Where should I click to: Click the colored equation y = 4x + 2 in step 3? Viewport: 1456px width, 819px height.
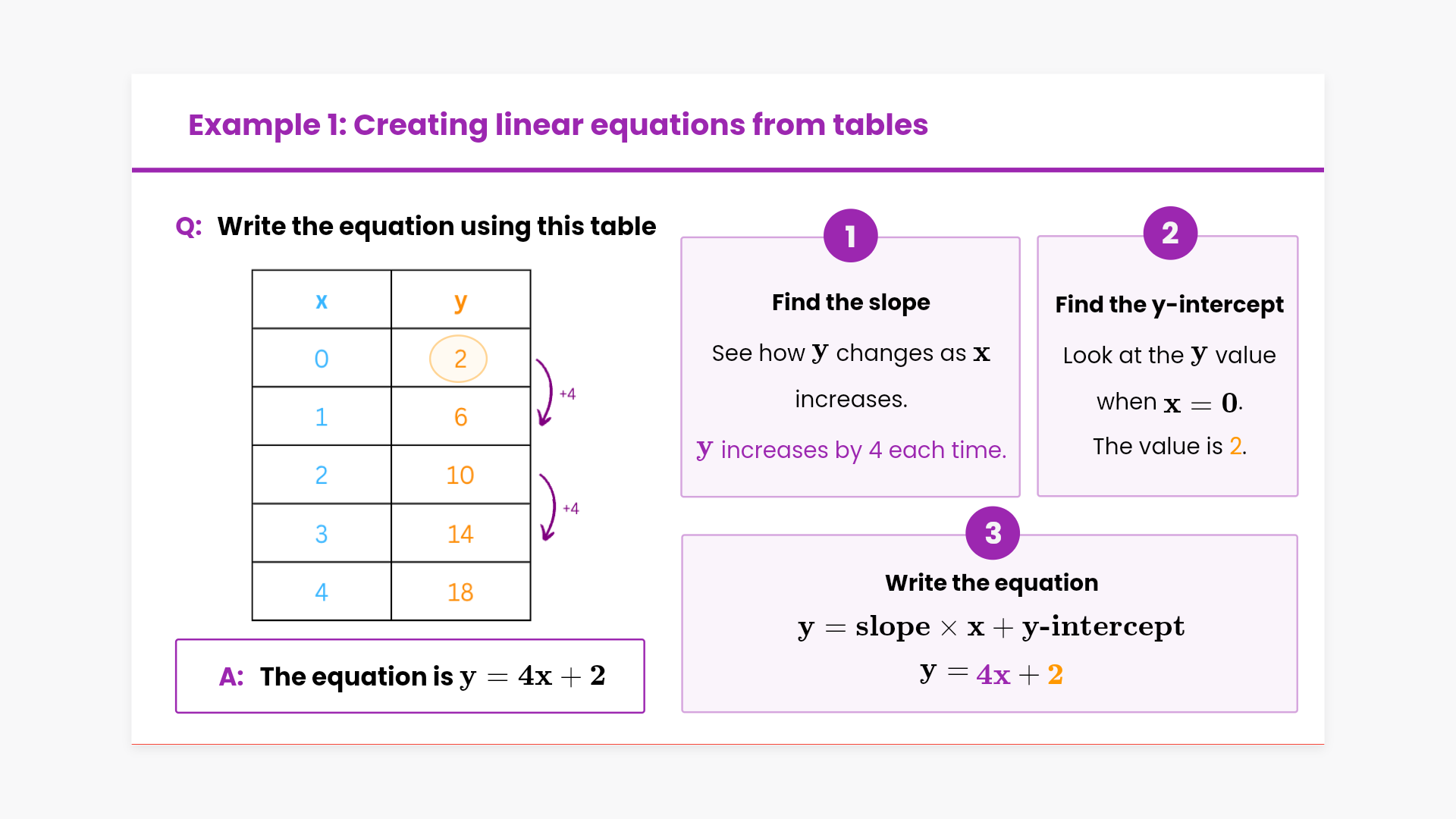(x=991, y=673)
